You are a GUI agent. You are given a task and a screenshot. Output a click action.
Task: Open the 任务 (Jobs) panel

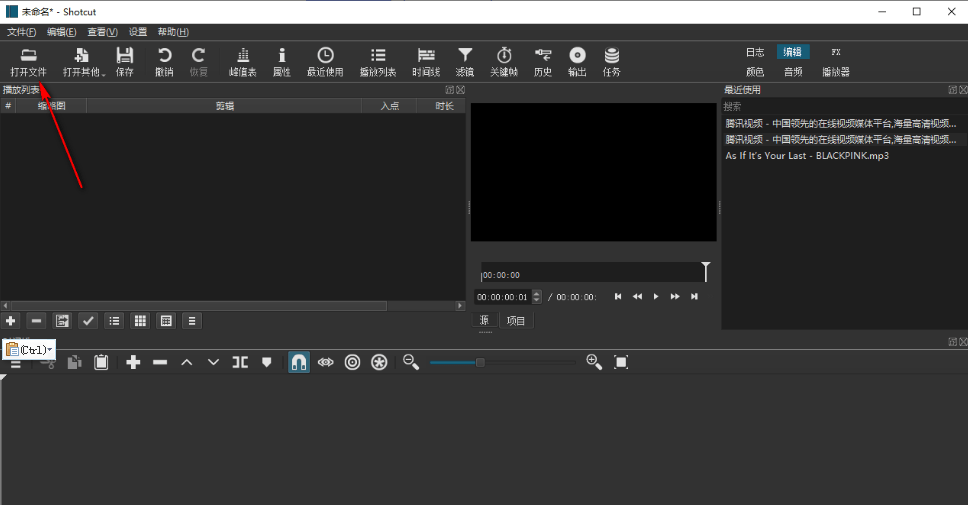611,56
